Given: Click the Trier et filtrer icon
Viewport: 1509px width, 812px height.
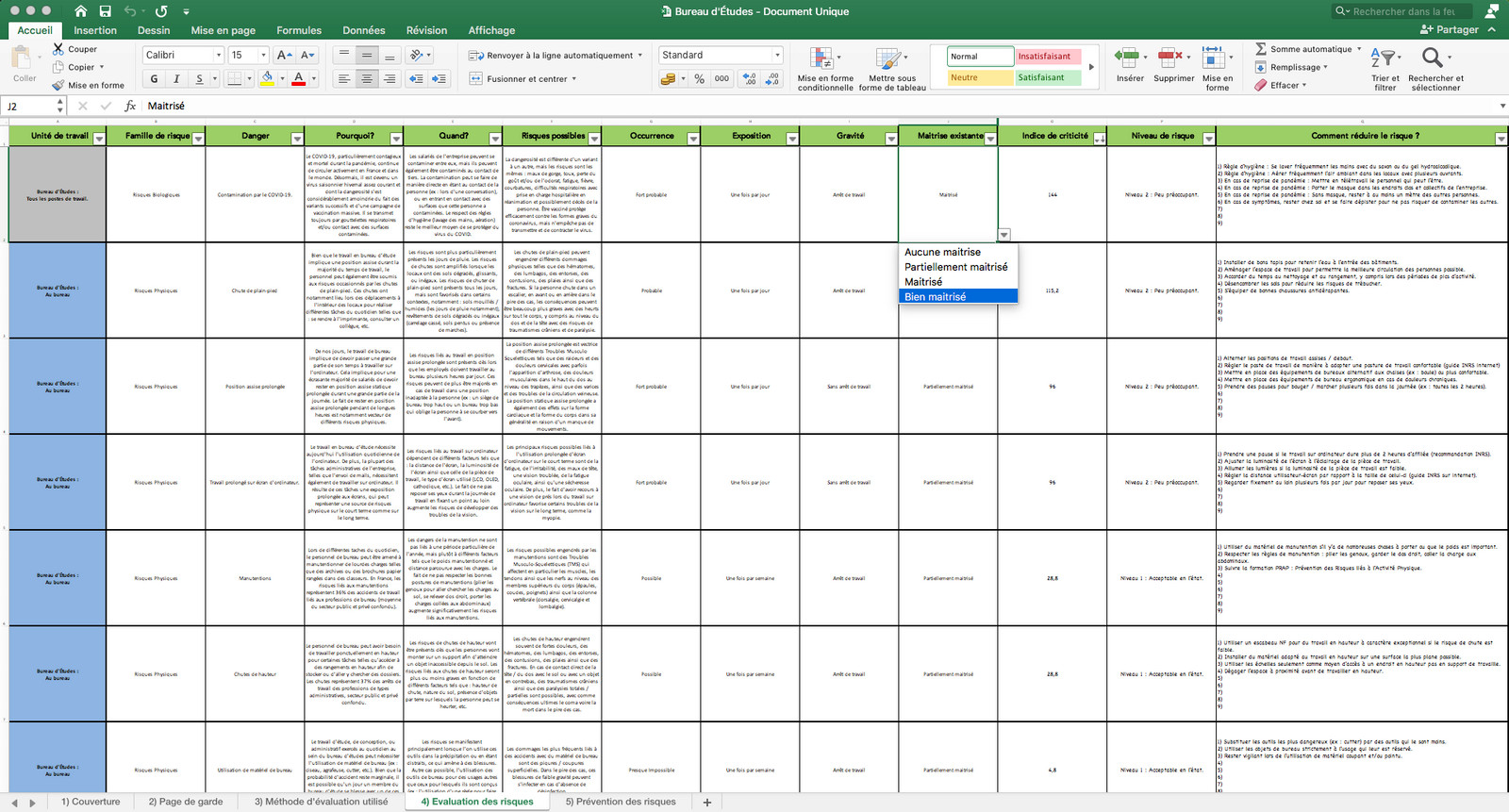Looking at the screenshot, I should tap(1383, 58).
